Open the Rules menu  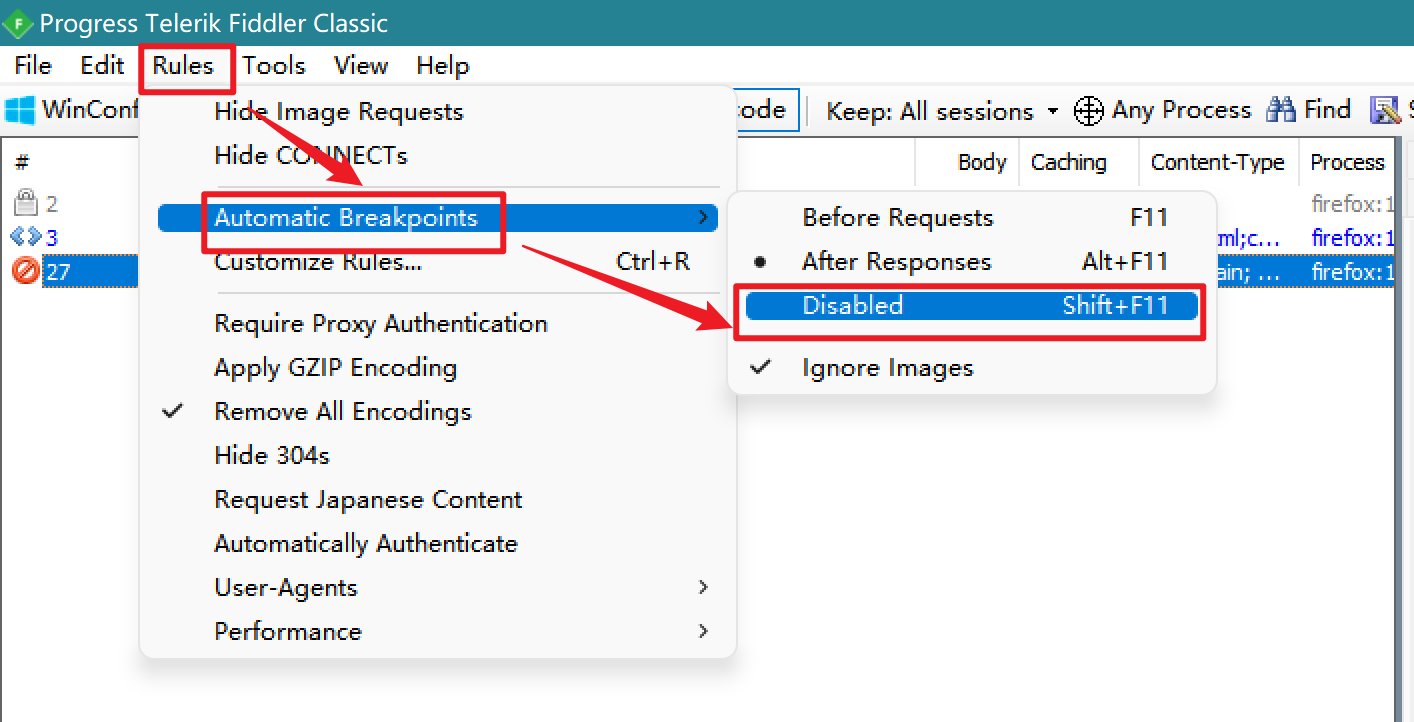[184, 66]
